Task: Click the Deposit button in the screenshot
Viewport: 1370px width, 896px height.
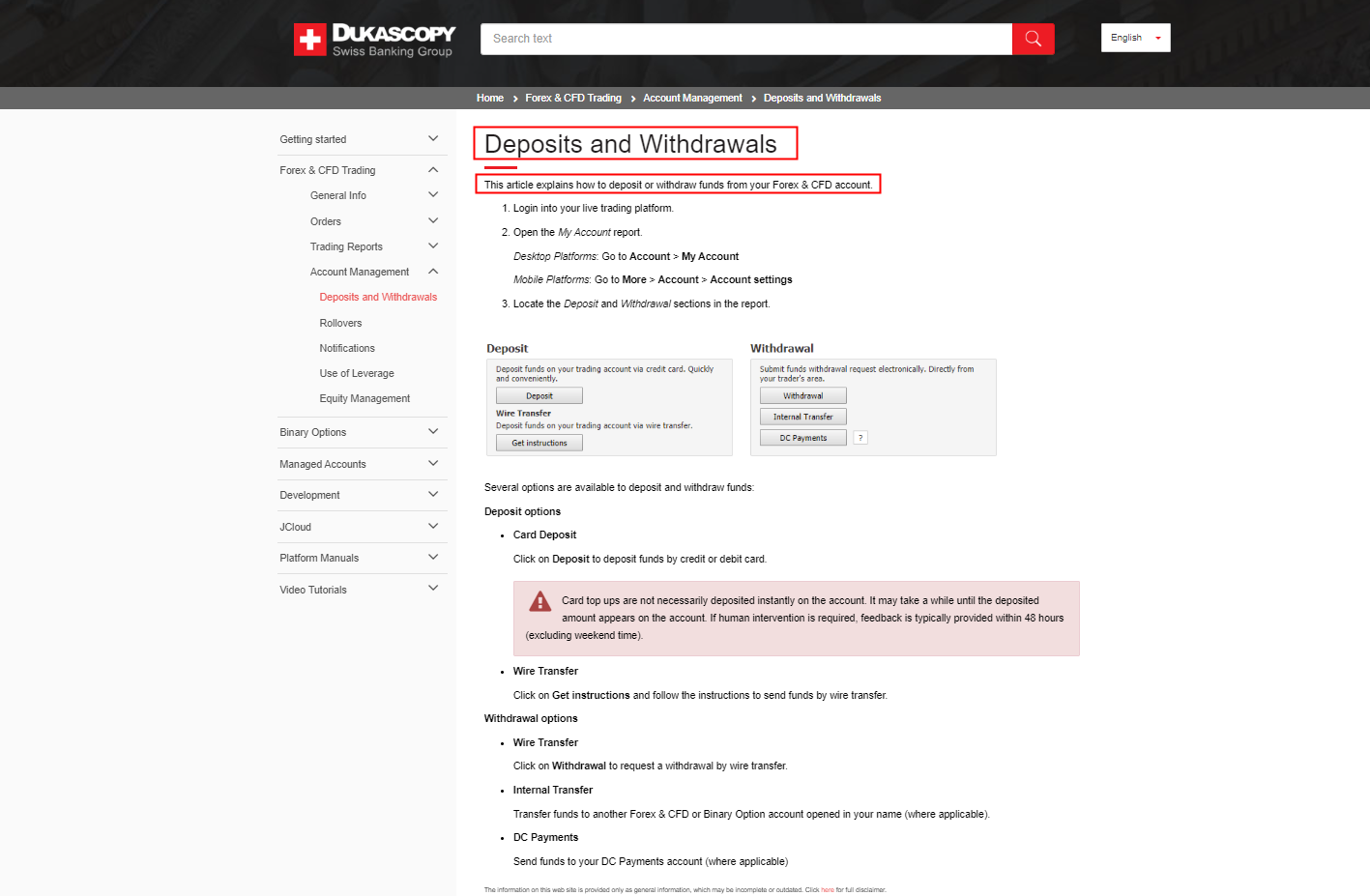Action: pyautogui.click(x=539, y=395)
